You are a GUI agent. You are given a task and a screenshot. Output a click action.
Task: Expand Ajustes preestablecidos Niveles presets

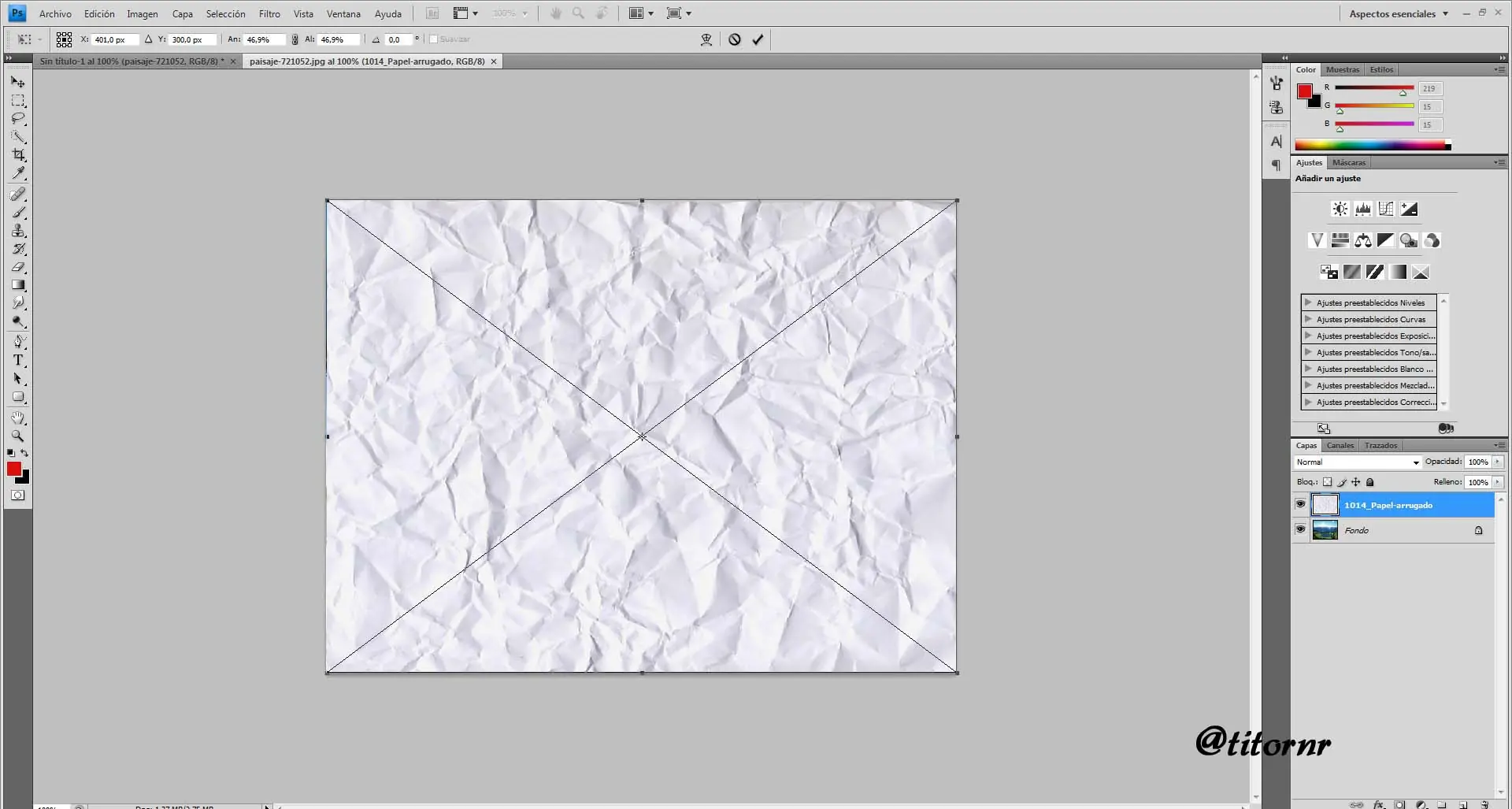pyautogui.click(x=1308, y=302)
